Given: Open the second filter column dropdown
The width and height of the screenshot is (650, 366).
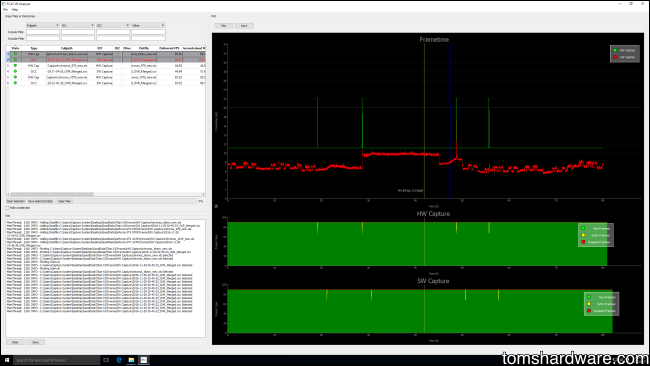Looking at the screenshot, I should (x=78, y=25).
